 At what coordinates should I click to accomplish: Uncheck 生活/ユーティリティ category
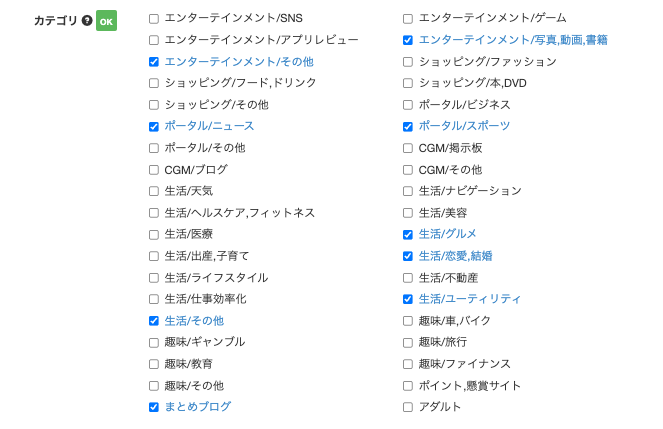coord(408,299)
